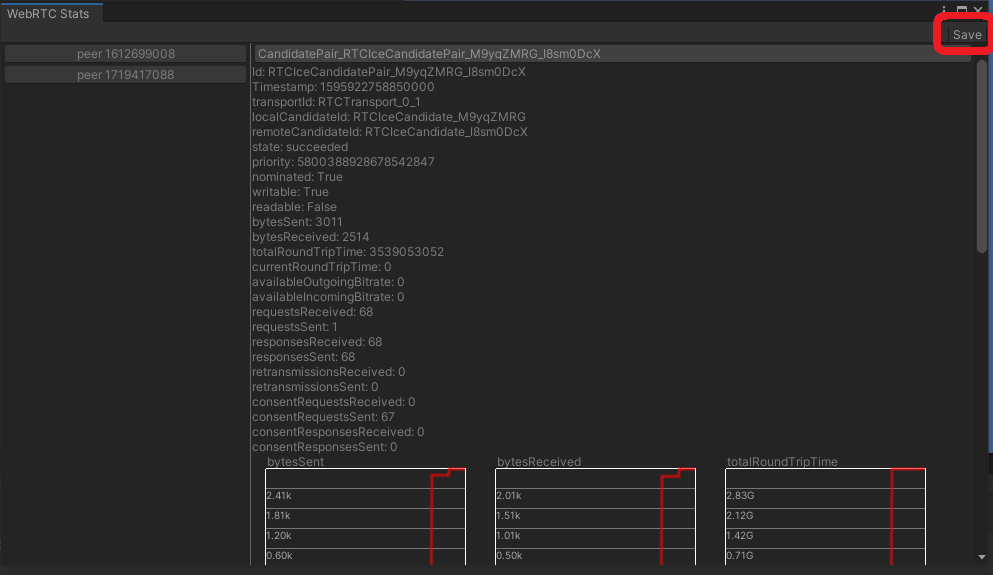Click the bytesSent graph

pyautogui.click(x=365, y=517)
